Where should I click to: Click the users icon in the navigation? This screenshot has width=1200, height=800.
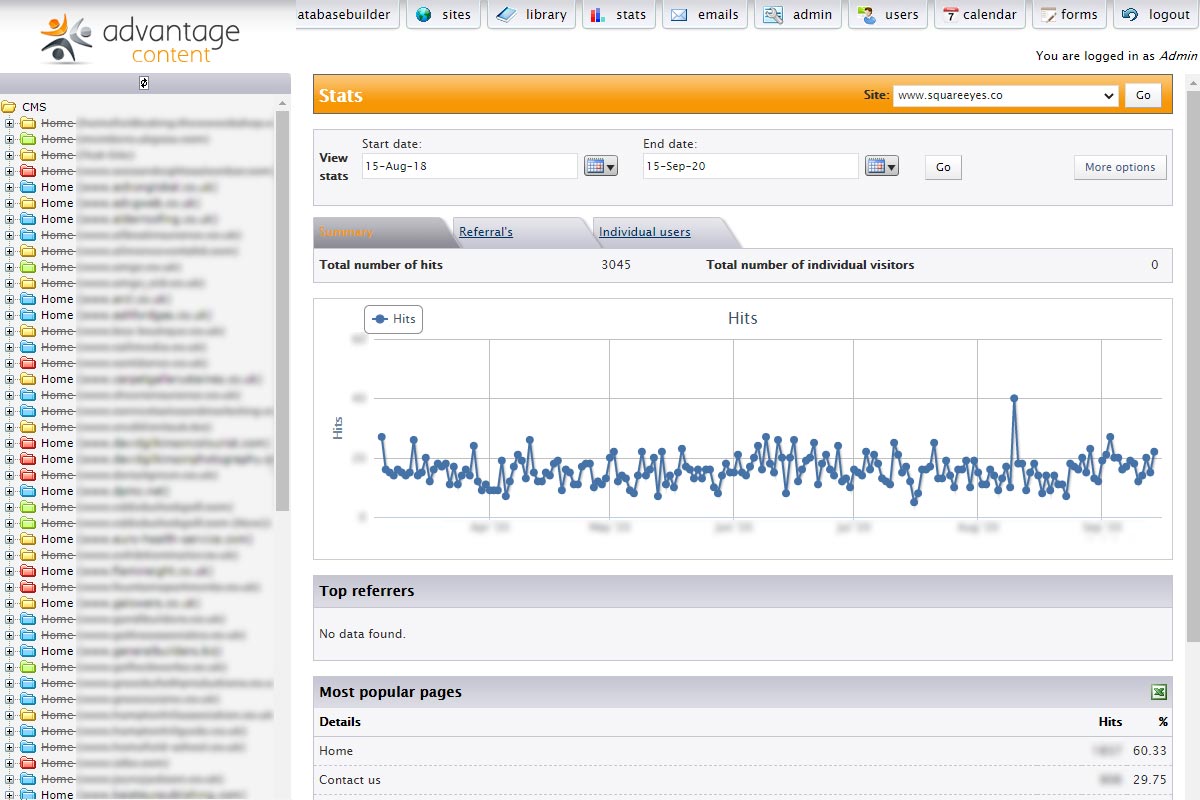tap(866, 15)
